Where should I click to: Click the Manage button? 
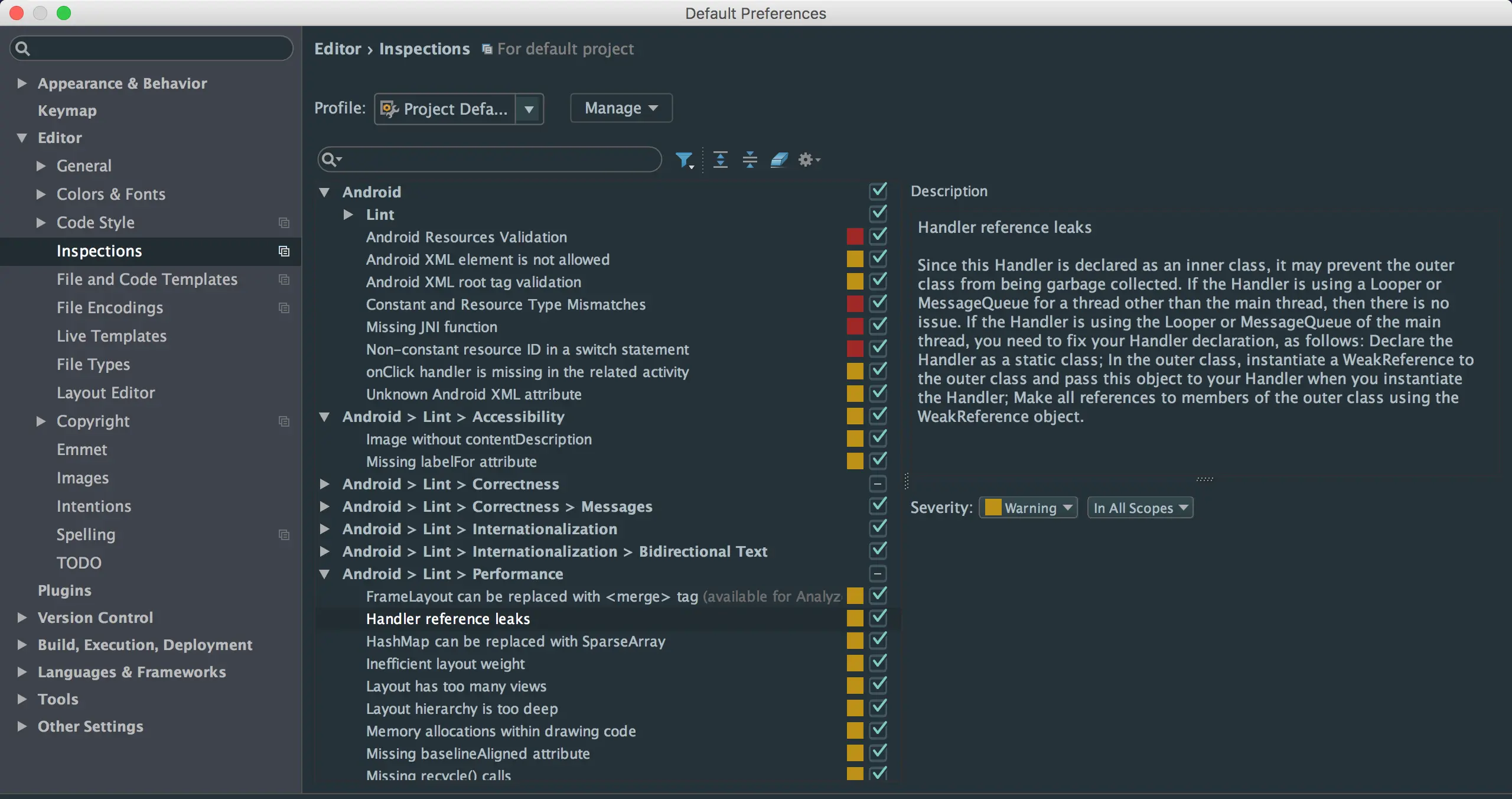coord(621,108)
